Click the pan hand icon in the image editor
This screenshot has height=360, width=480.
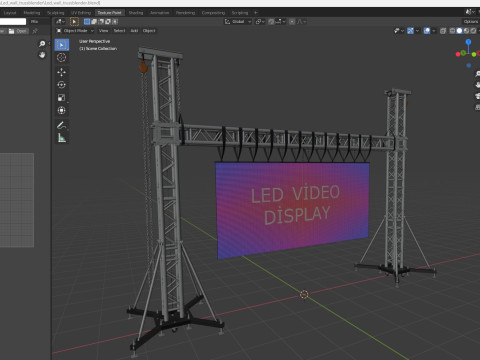click(42, 55)
